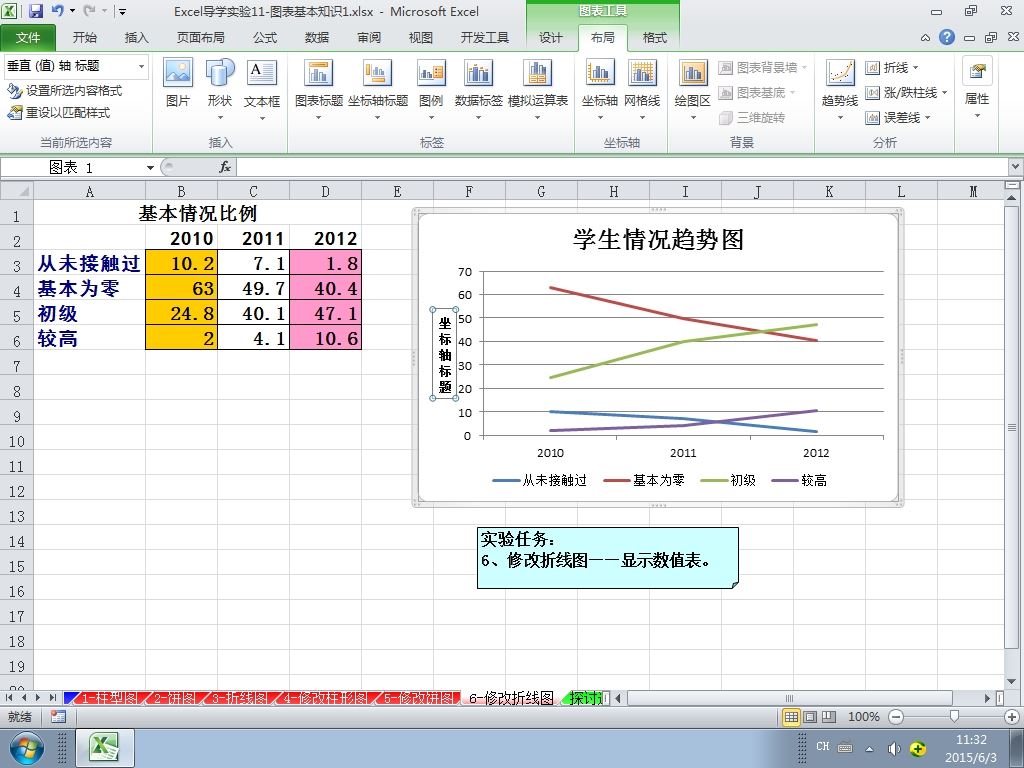
Task: Click 设置所选内容格式 (Format Selection)
Action: click(65, 91)
